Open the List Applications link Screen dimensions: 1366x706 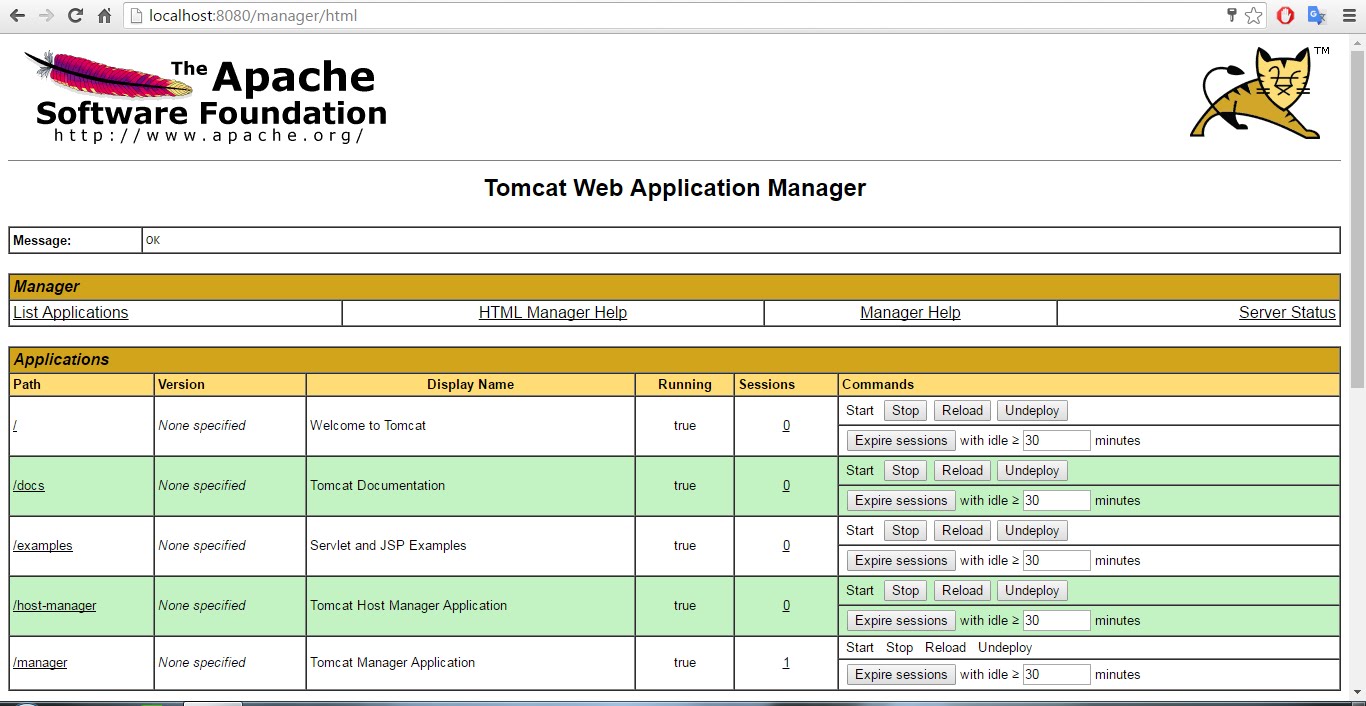(x=71, y=313)
